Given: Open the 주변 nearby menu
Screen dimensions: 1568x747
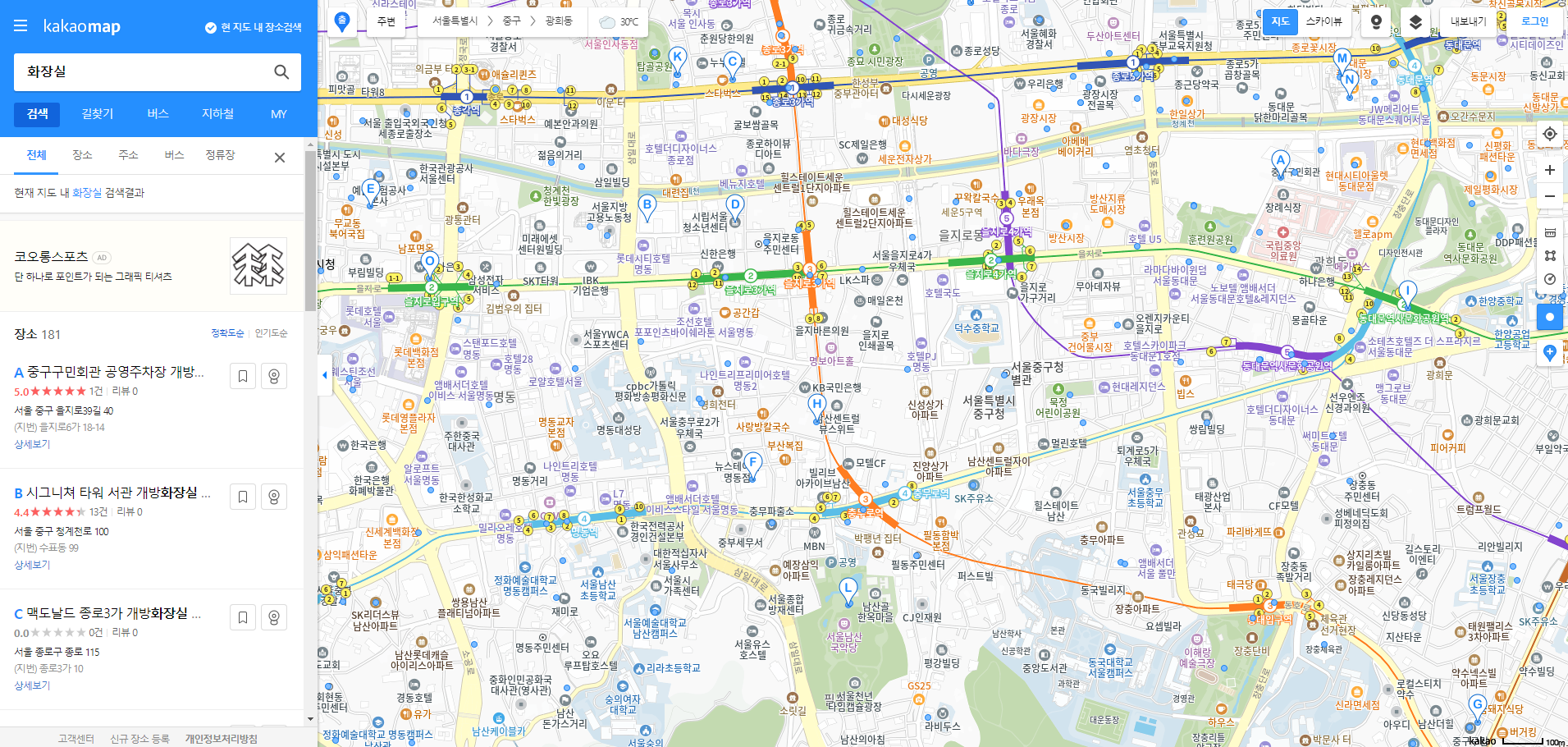Looking at the screenshot, I should point(386,21).
